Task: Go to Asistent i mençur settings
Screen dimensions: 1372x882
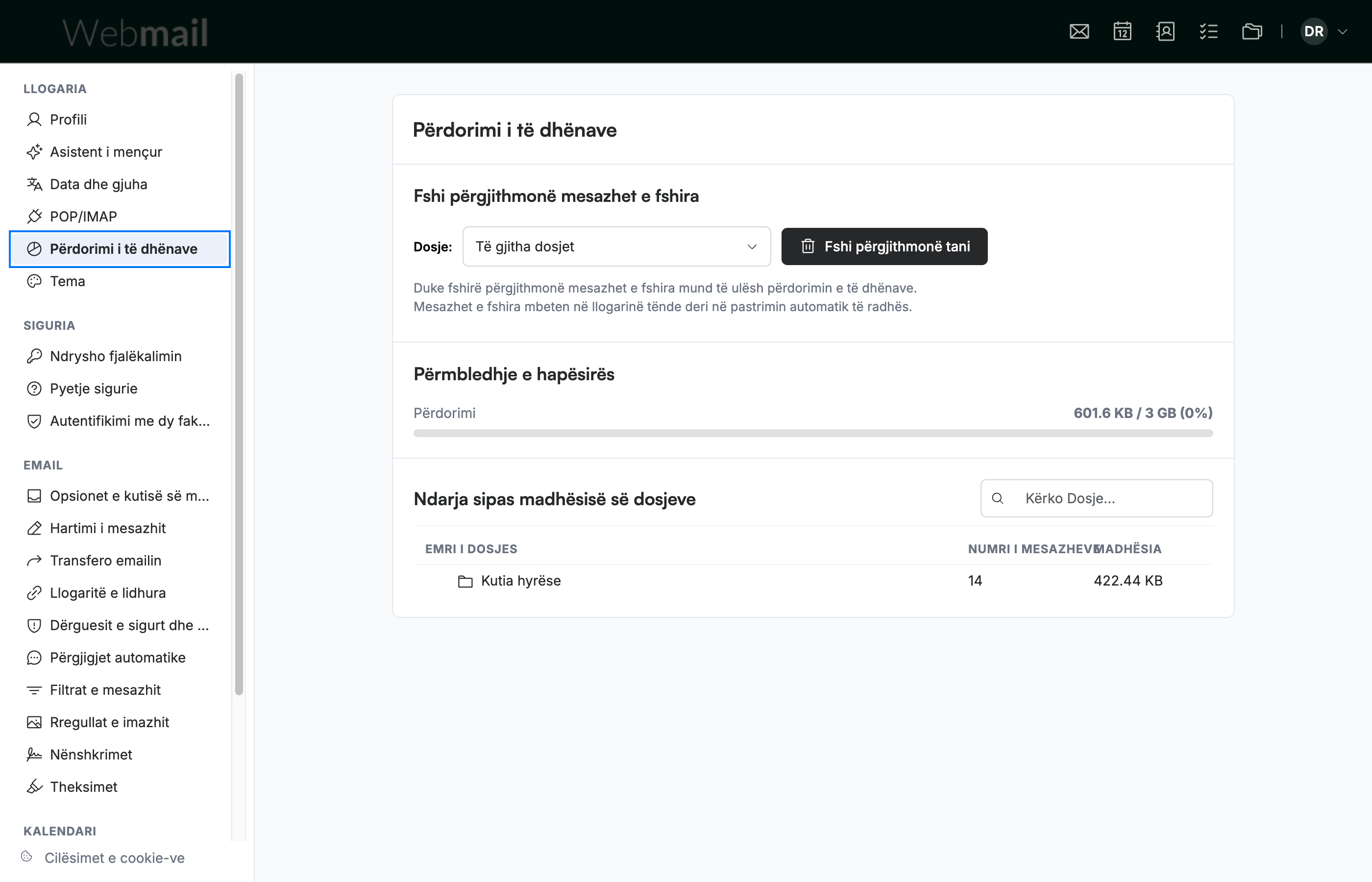Action: tap(120, 152)
